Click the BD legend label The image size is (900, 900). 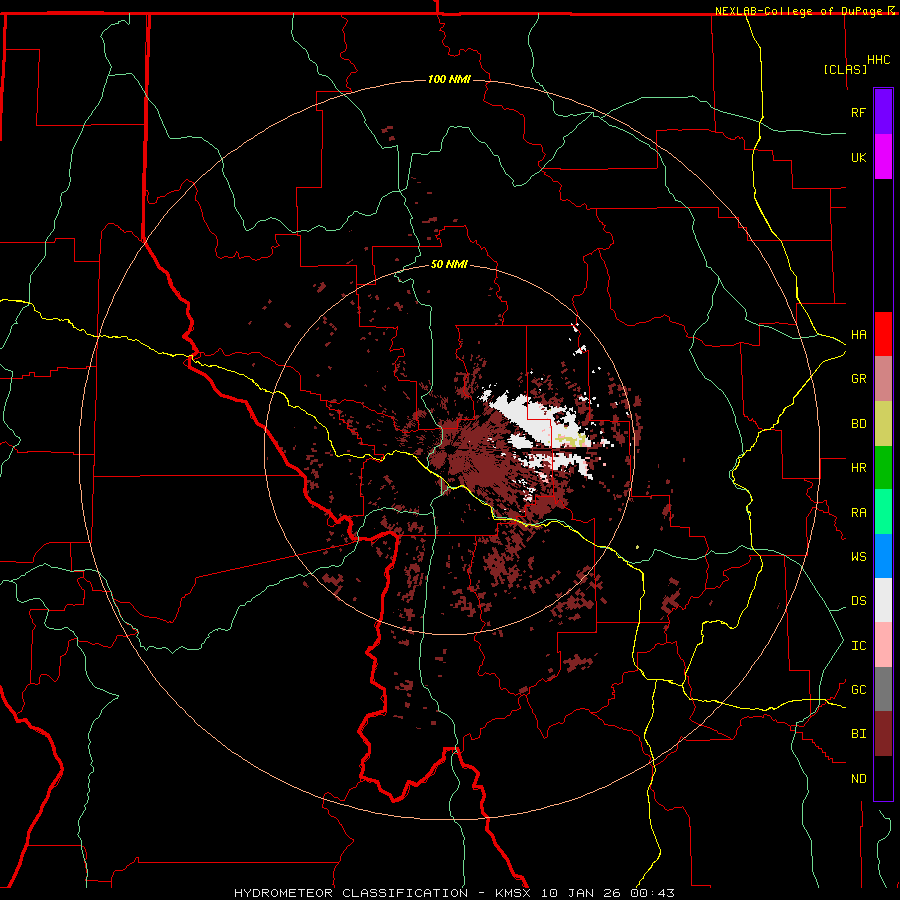coord(858,424)
